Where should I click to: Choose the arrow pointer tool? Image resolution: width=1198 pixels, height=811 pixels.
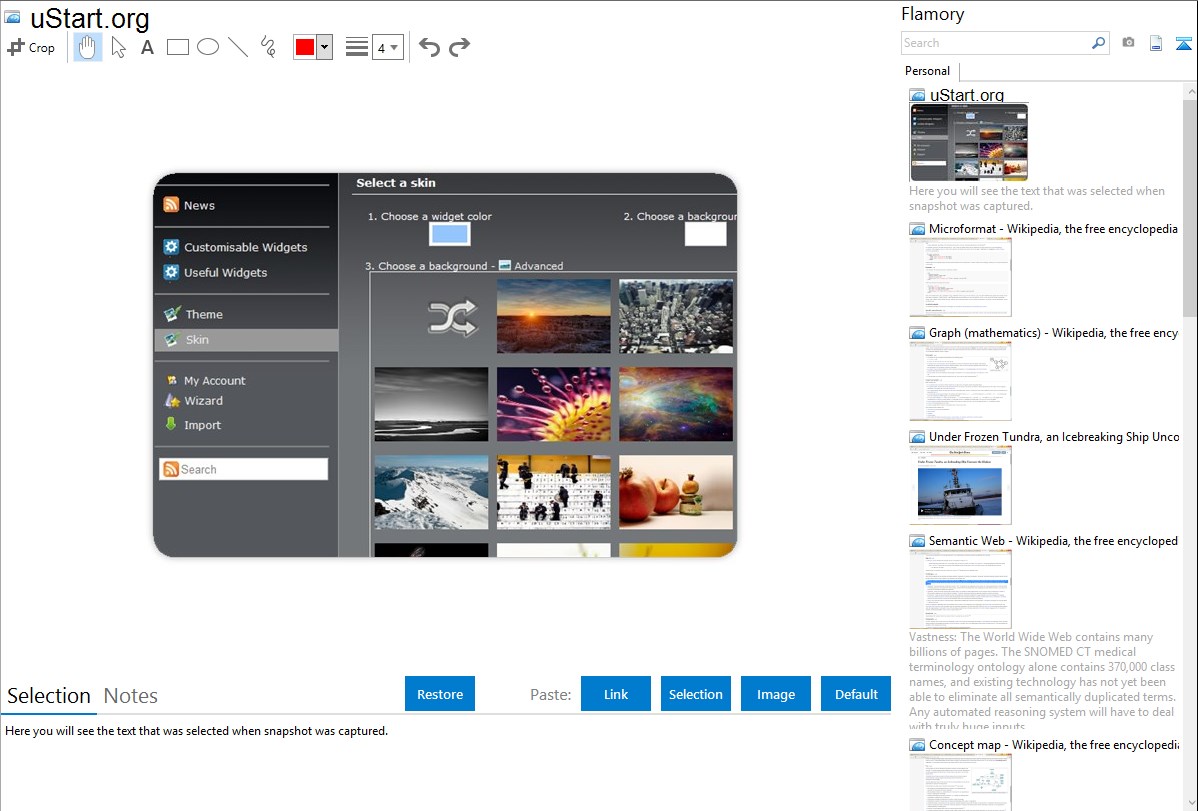(x=119, y=47)
